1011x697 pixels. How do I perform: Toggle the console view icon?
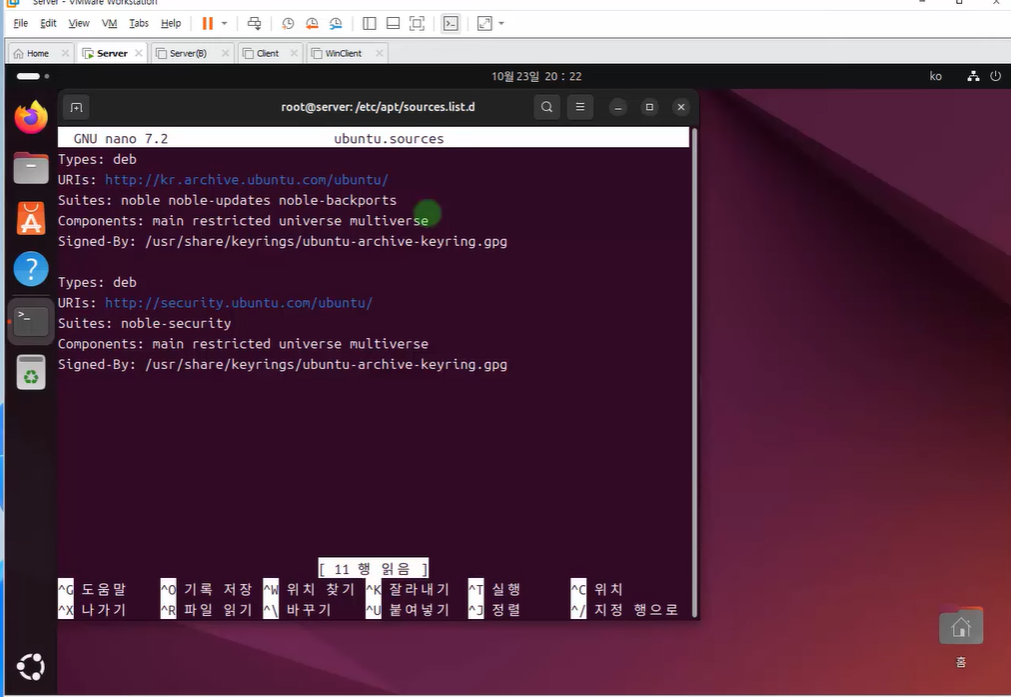click(x=451, y=24)
